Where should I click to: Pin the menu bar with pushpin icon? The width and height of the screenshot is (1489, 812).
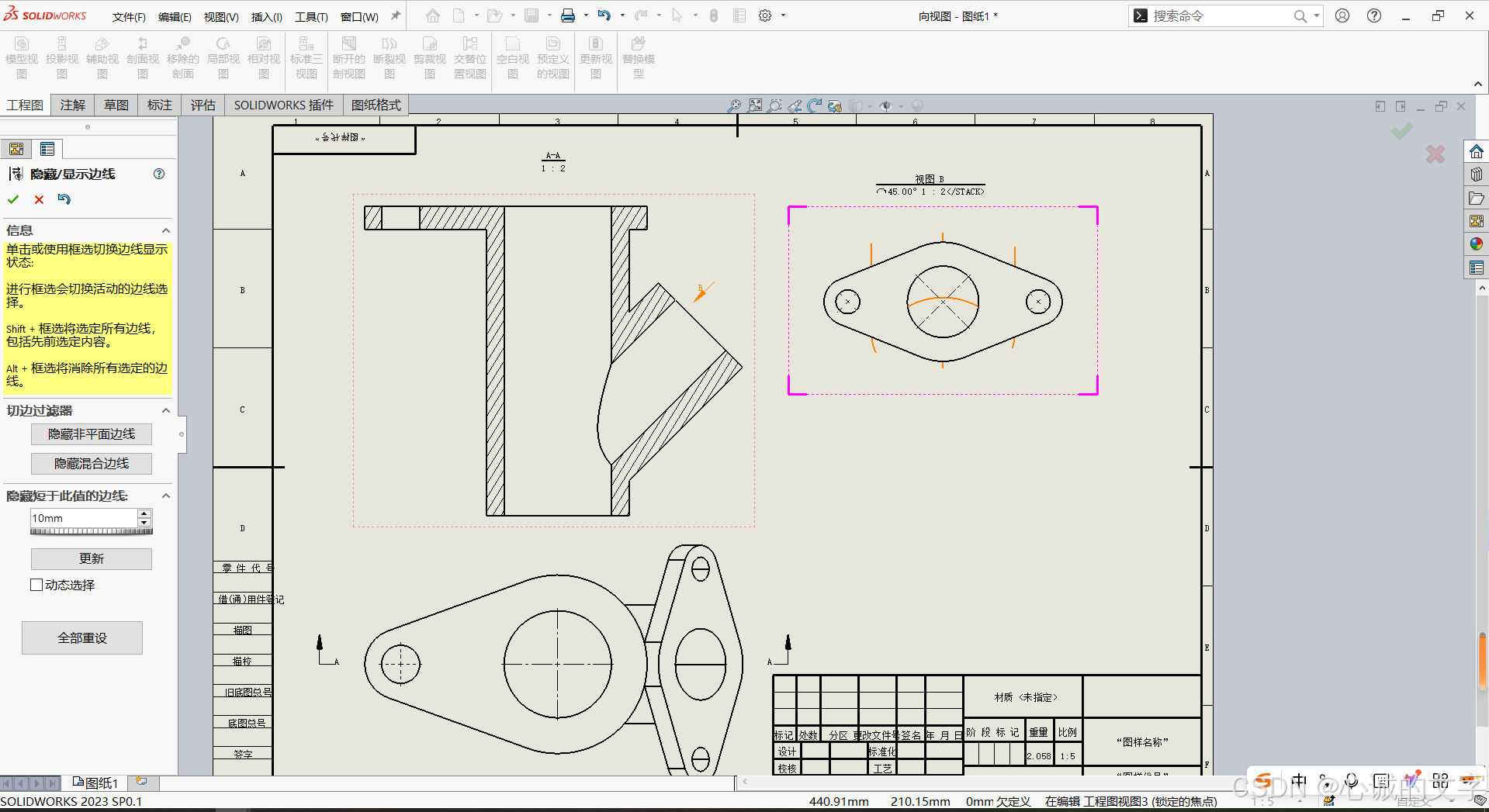396,16
